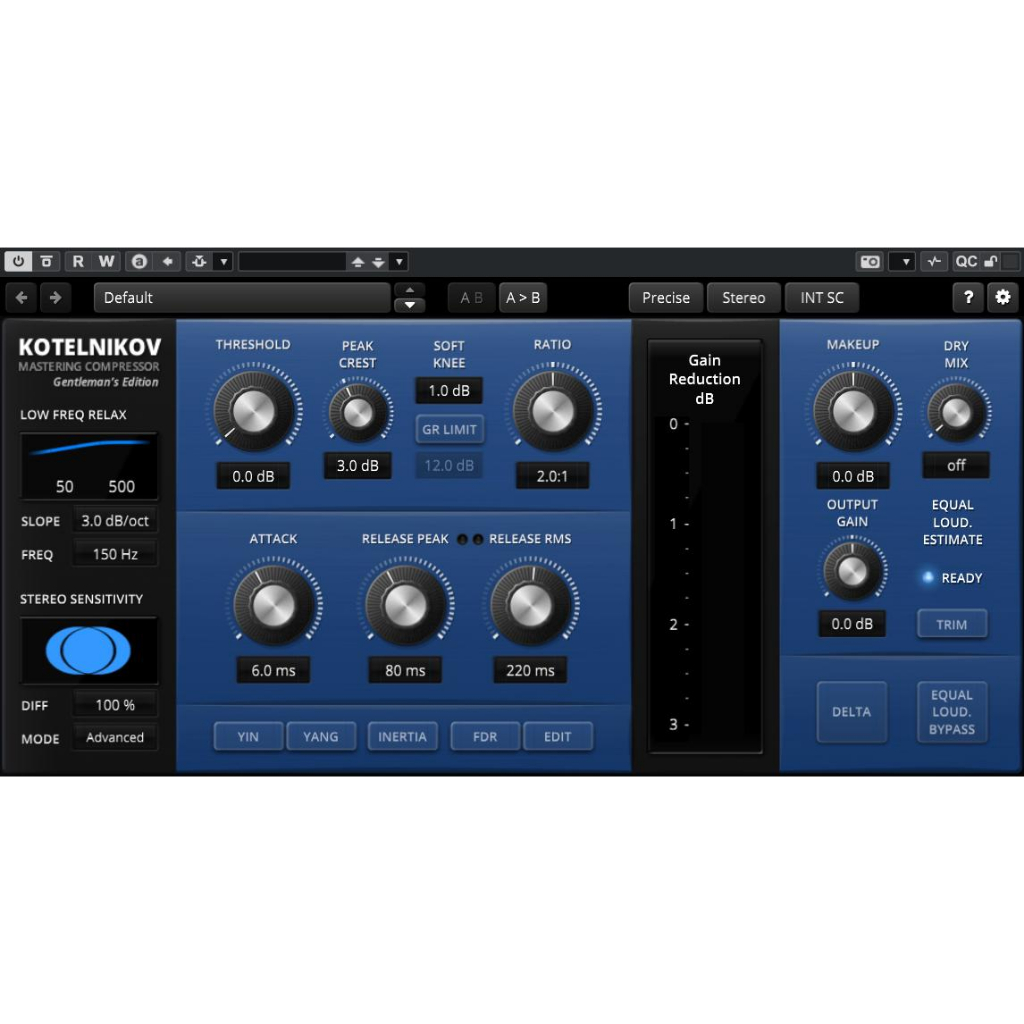Toggle the FDR button
The height and width of the screenshot is (1024, 1024).
pyautogui.click(x=485, y=737)
